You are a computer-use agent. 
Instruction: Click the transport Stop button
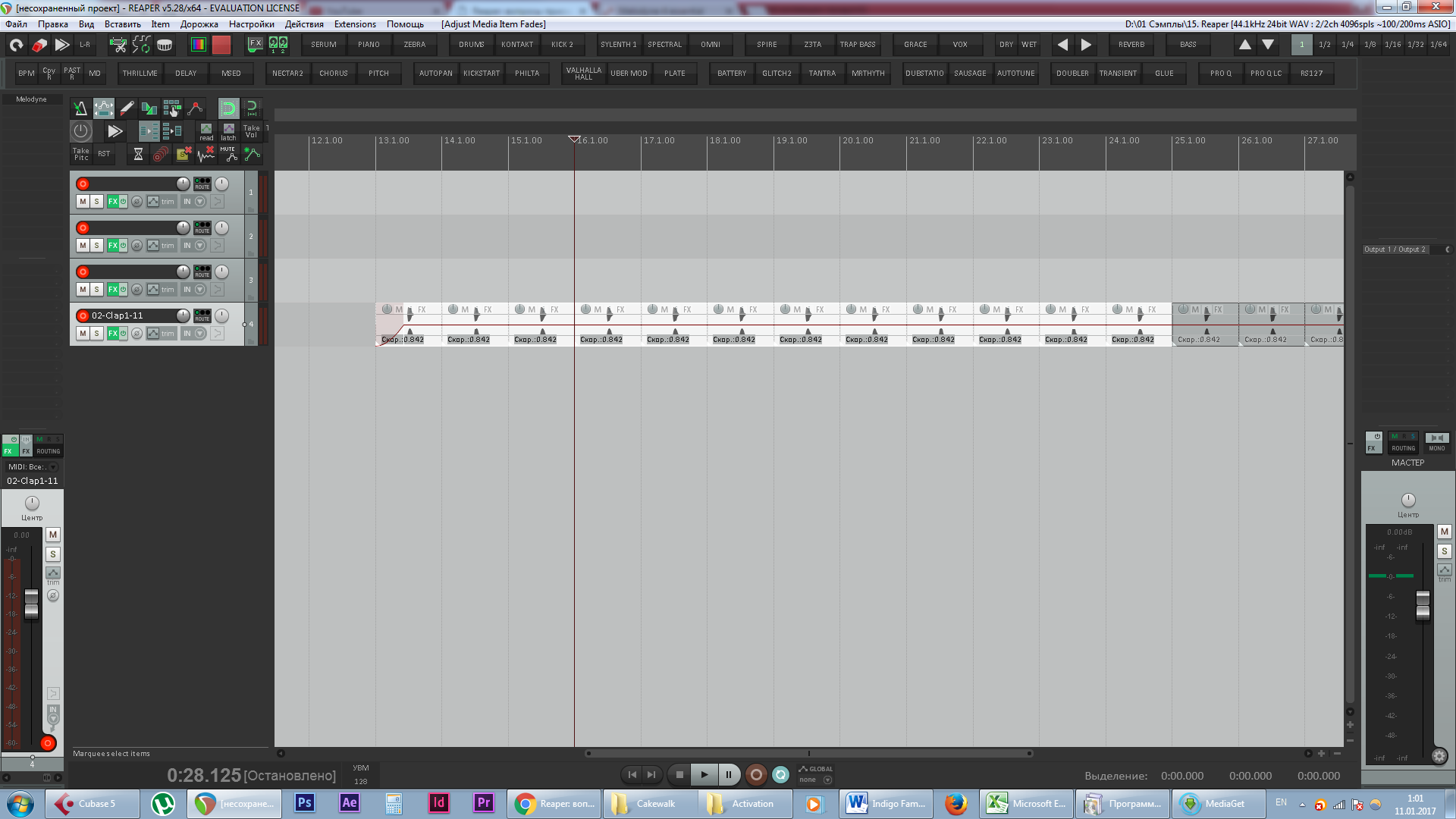point(679,774)
